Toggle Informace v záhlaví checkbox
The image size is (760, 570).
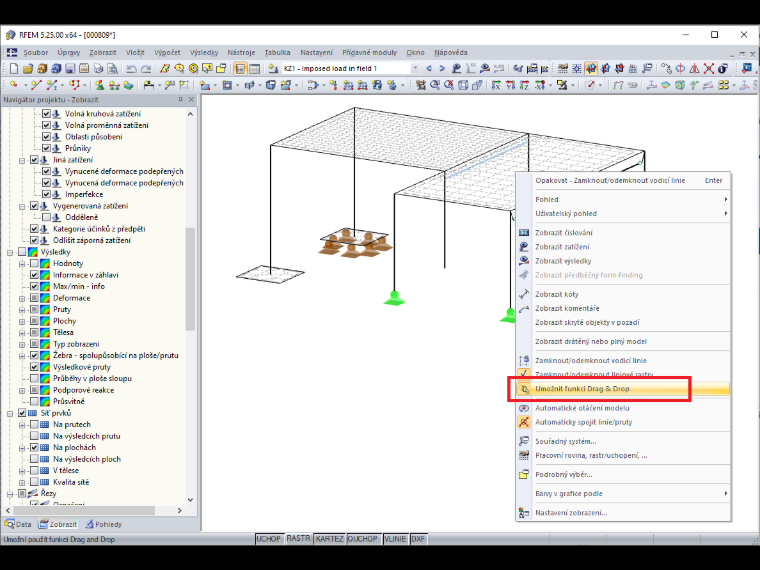[34, 275]
